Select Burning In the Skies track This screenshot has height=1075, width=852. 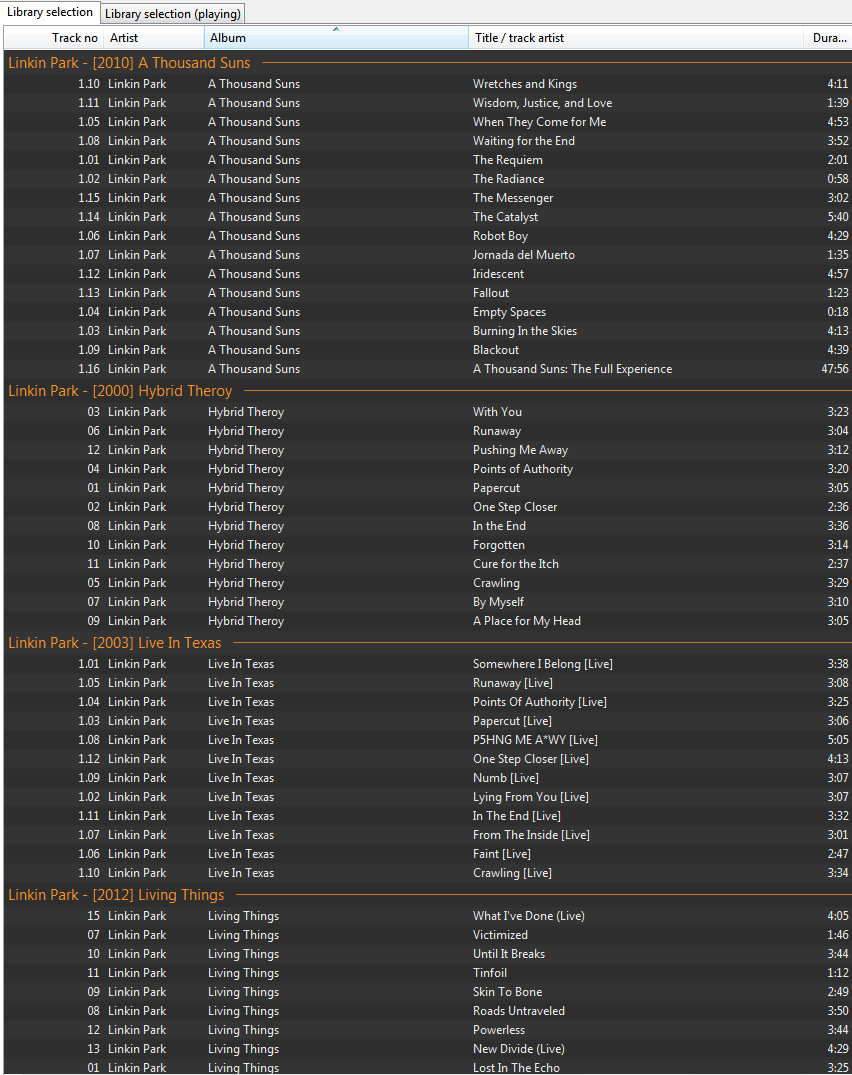coord(428,330)
